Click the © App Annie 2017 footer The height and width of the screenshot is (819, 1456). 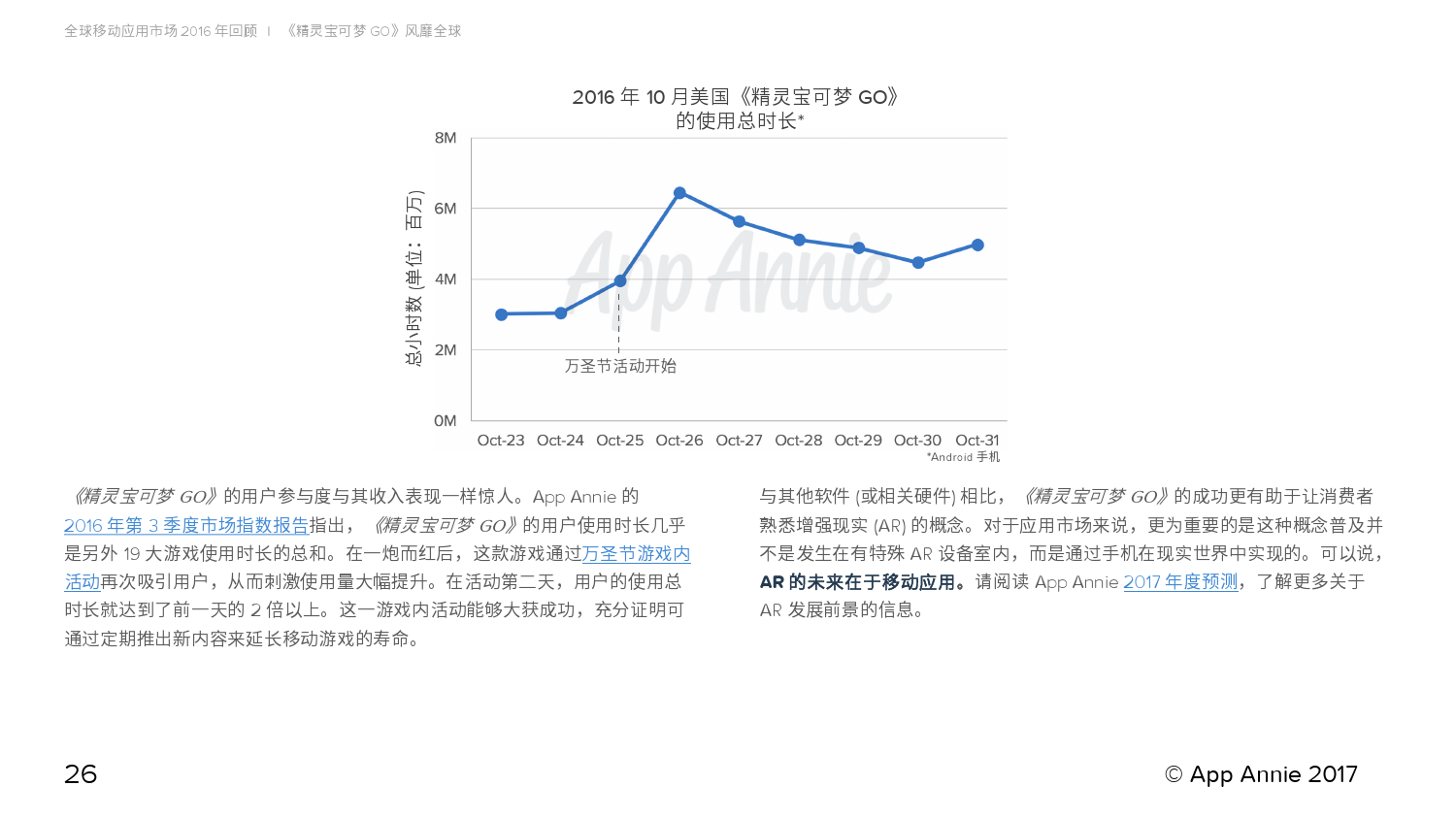(x=1261, y=774)
